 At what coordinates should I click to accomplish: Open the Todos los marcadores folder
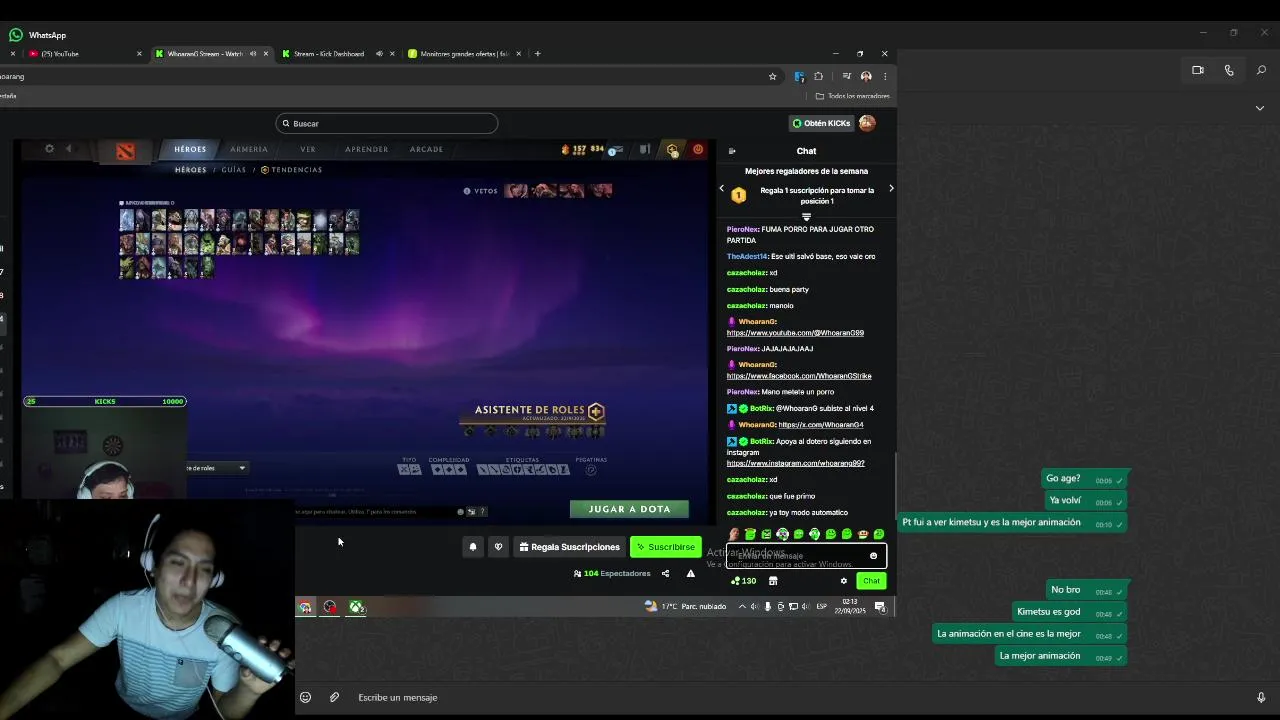[x=852, y=96]
